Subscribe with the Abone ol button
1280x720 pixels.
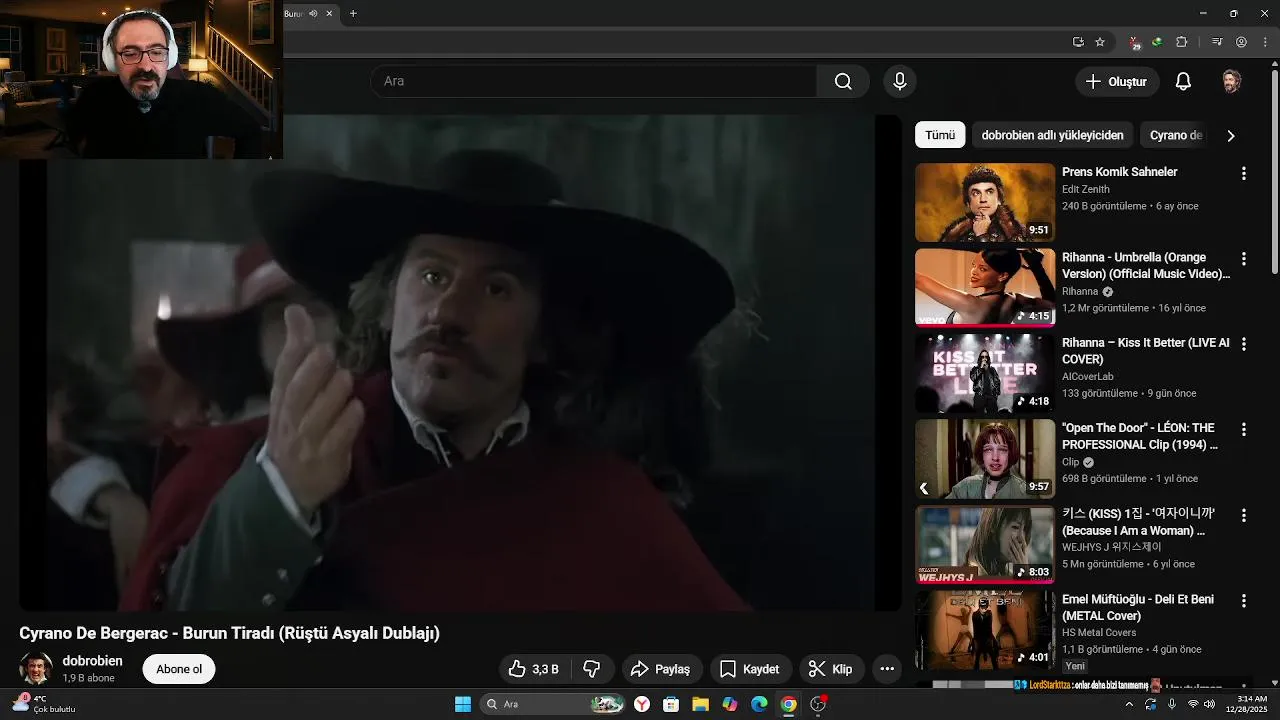(179, 669)
